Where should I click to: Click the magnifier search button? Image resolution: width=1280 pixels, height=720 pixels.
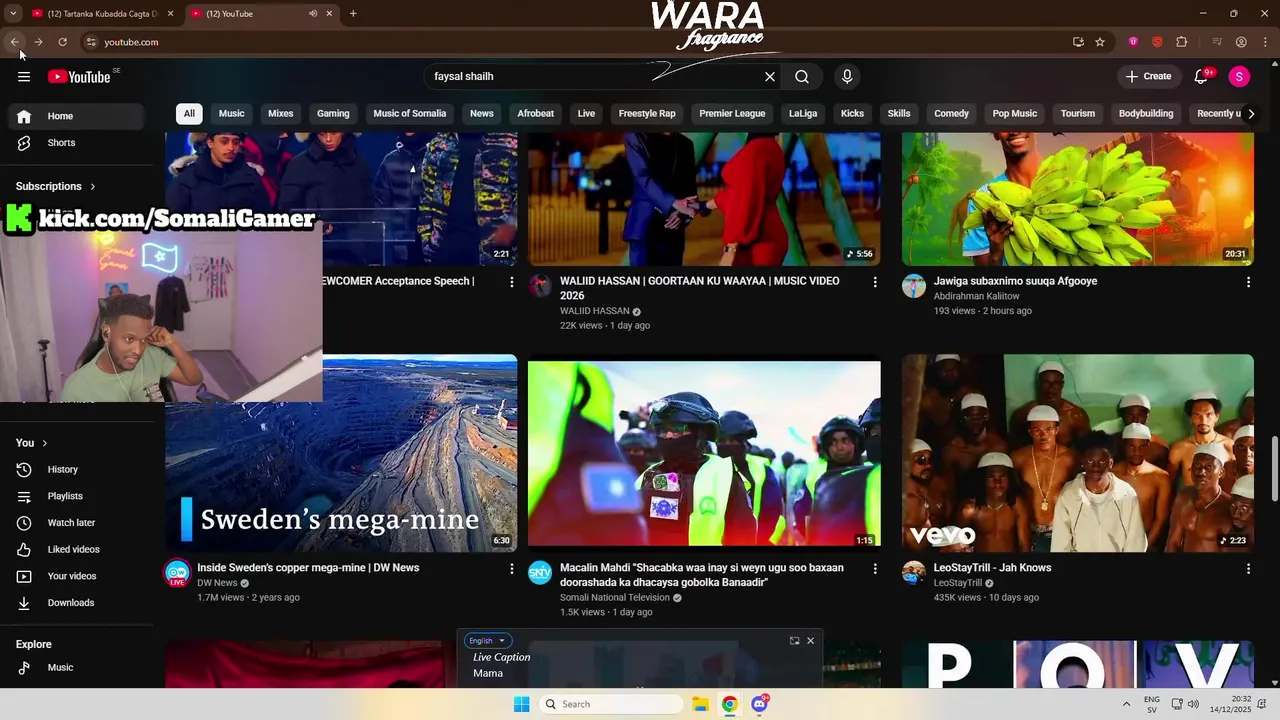point(802,77)
